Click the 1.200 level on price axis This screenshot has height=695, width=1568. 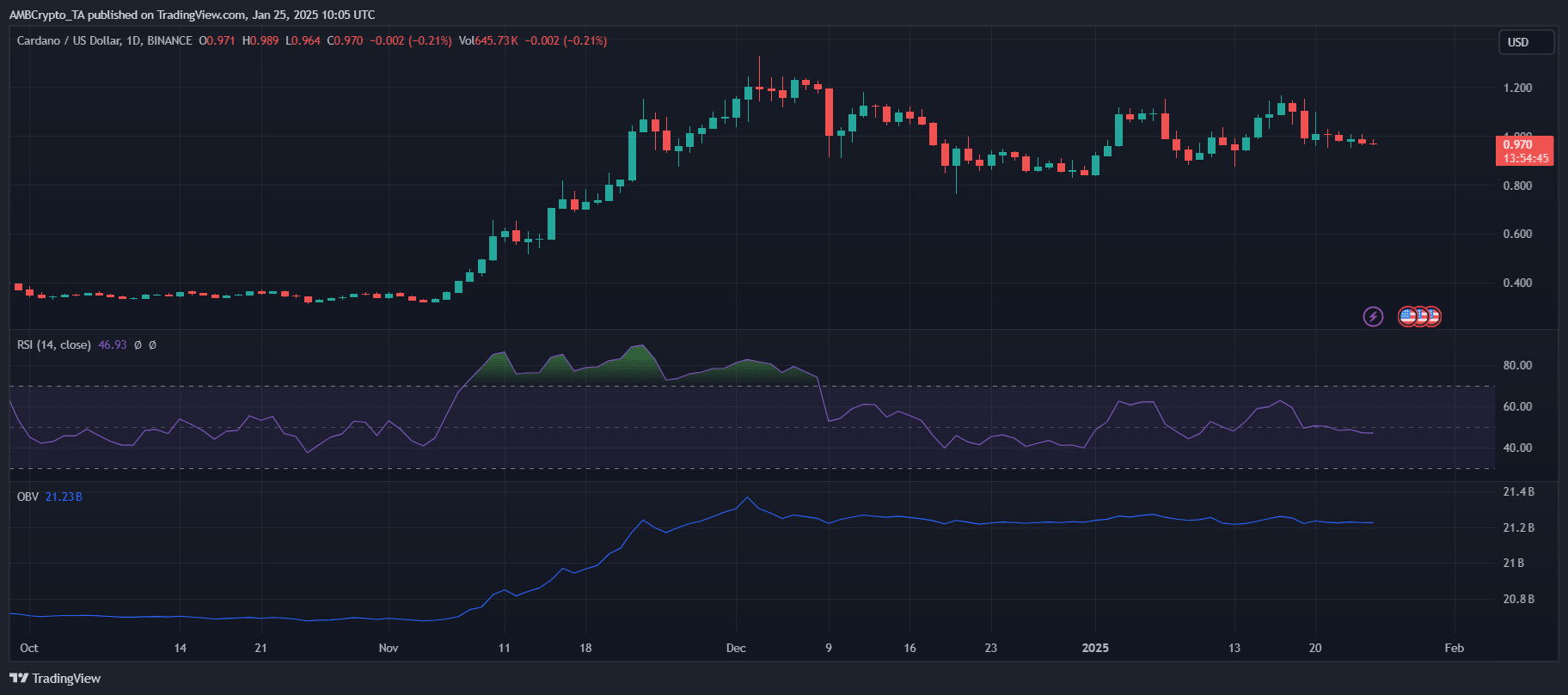click(x=1517, y=88)
